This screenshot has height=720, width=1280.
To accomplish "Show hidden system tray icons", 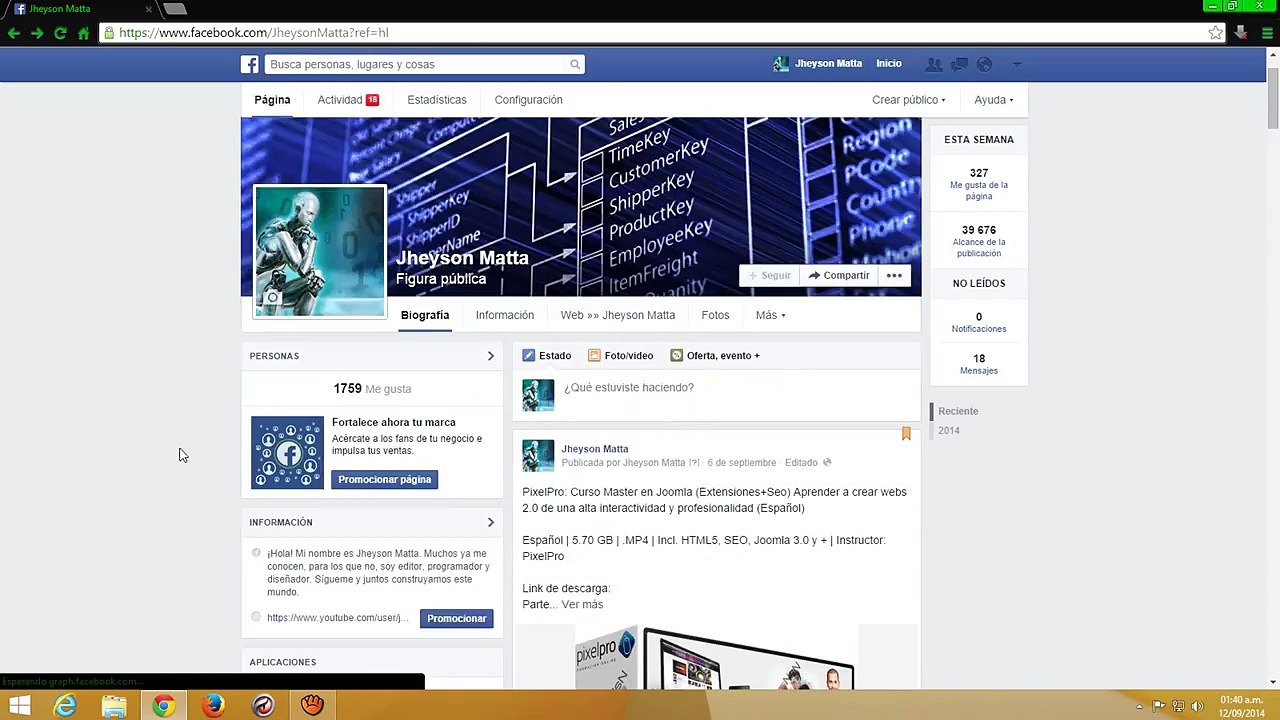I will pos(1140,707).
